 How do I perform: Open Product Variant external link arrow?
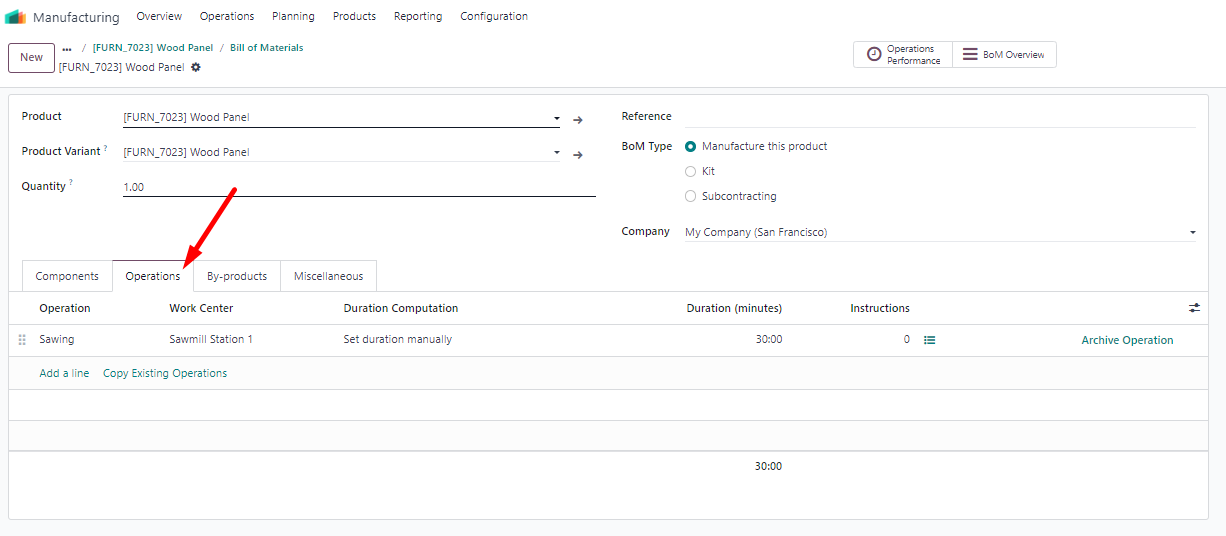tap(577, 155)
